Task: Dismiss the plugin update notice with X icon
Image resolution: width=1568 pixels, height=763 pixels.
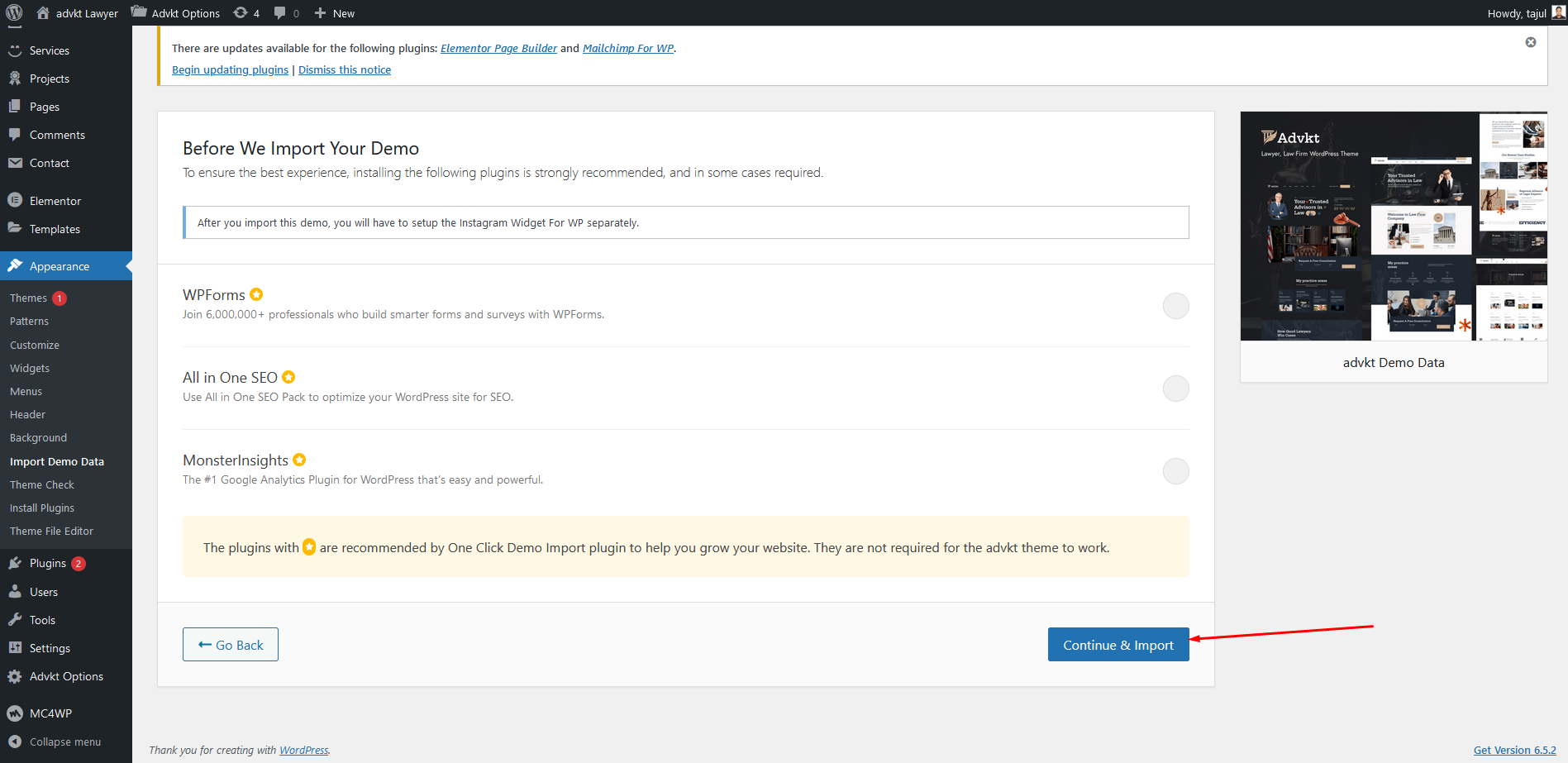Action: click(1530, 42)
